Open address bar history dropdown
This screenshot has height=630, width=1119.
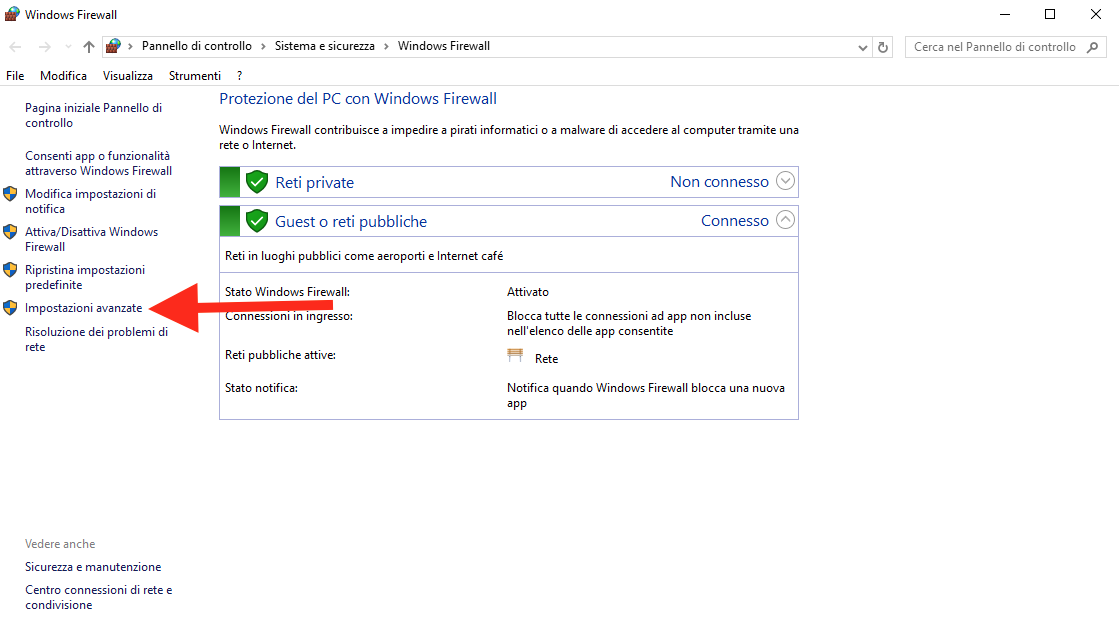point(863,47)
